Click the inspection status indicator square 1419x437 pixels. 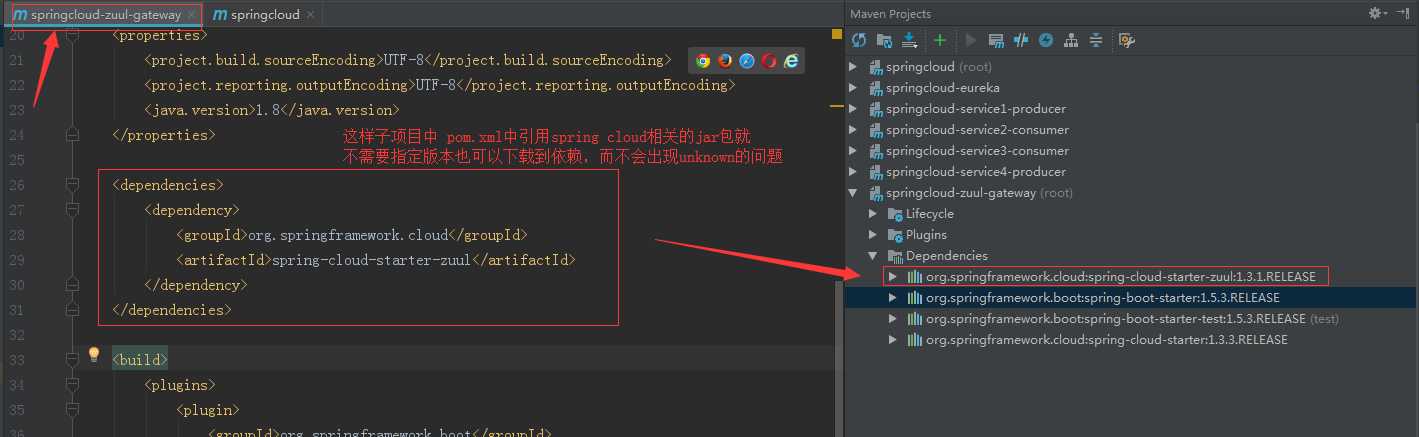[836, 35]
